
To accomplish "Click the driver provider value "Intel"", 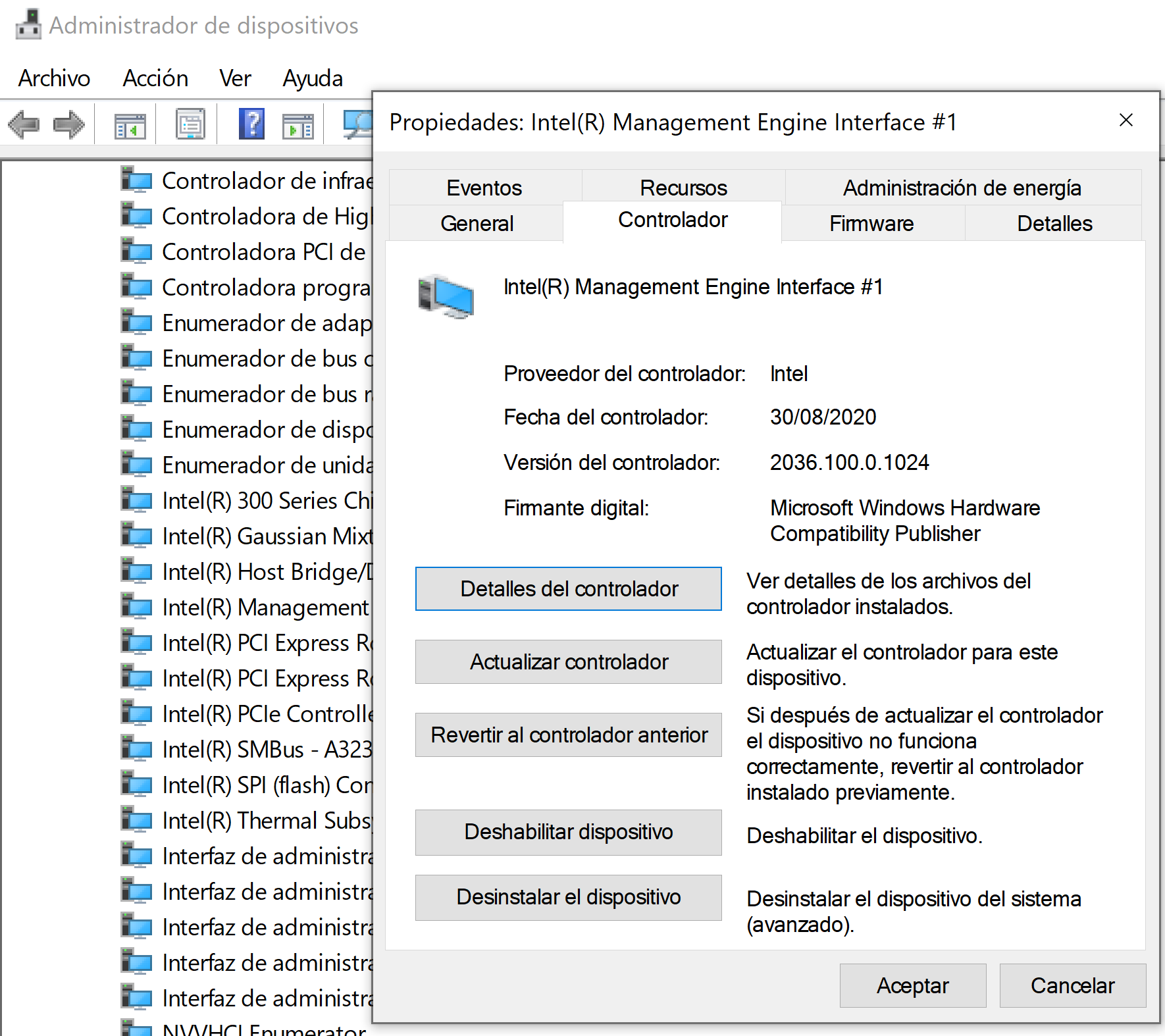I will [789, 374].
